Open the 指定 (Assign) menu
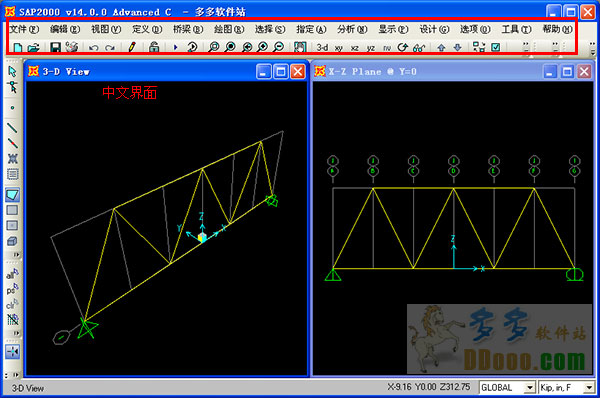Viewport: 600px width, 398px height. pos(311,29)
